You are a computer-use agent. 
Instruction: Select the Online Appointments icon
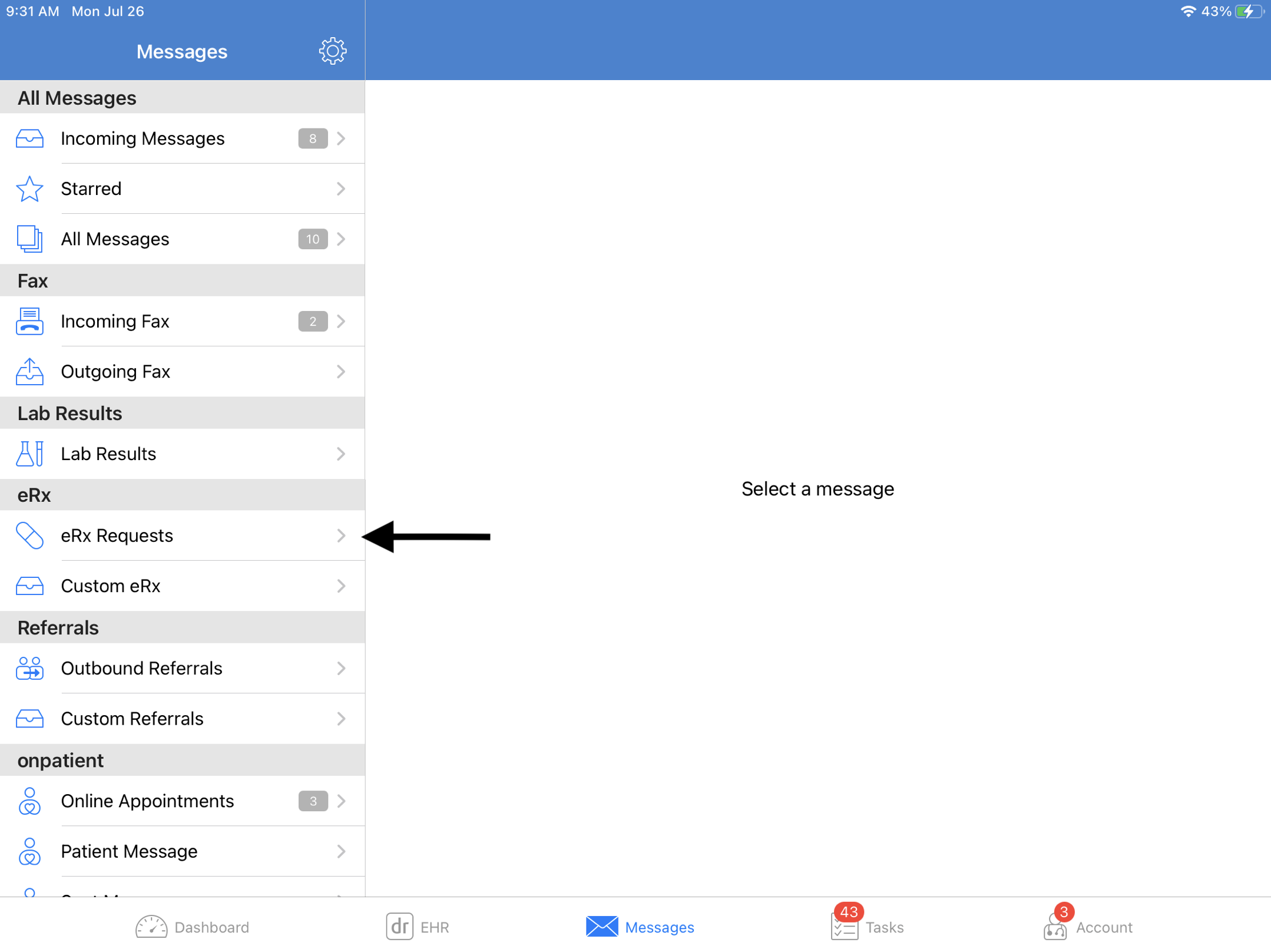coord(29,800)
